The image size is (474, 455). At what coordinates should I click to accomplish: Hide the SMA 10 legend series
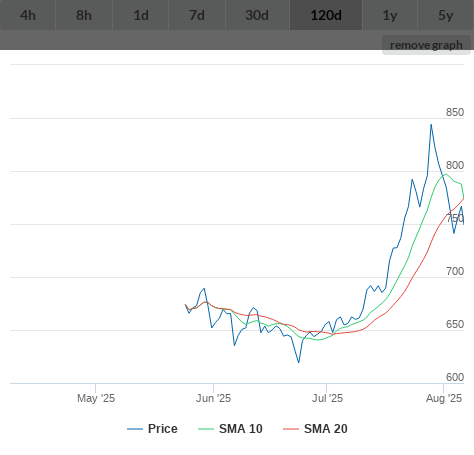(241, 429)
